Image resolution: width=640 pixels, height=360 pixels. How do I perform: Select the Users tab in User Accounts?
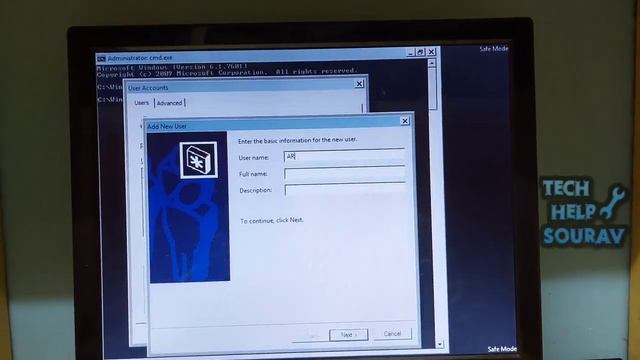(142, 102)
